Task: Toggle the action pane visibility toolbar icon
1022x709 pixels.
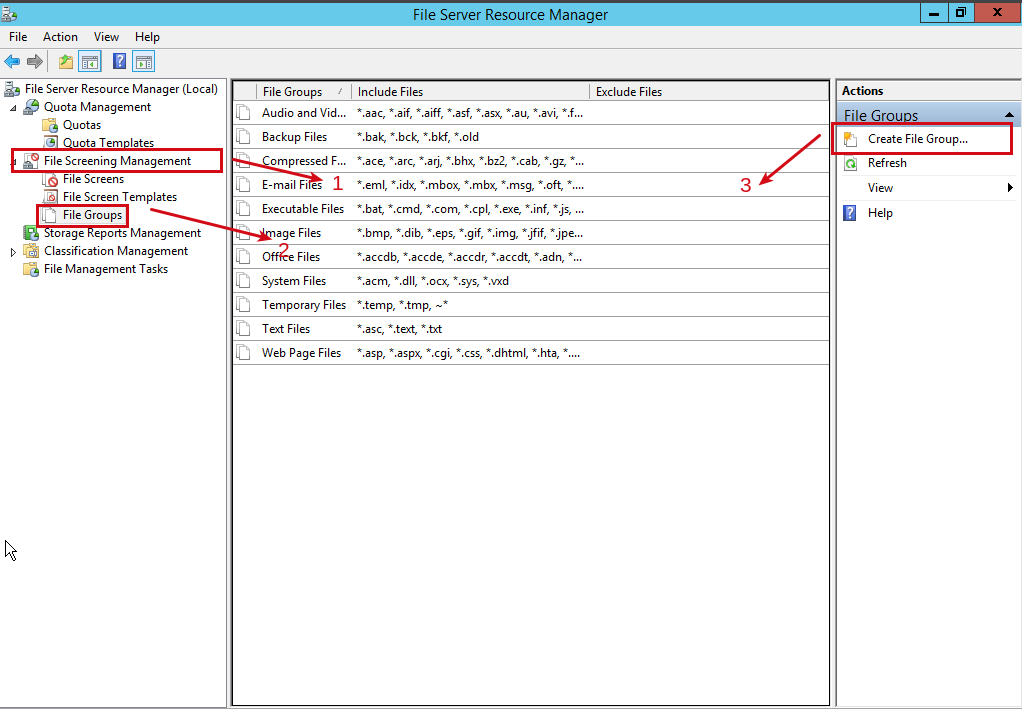Action: (x=142, y=61)
